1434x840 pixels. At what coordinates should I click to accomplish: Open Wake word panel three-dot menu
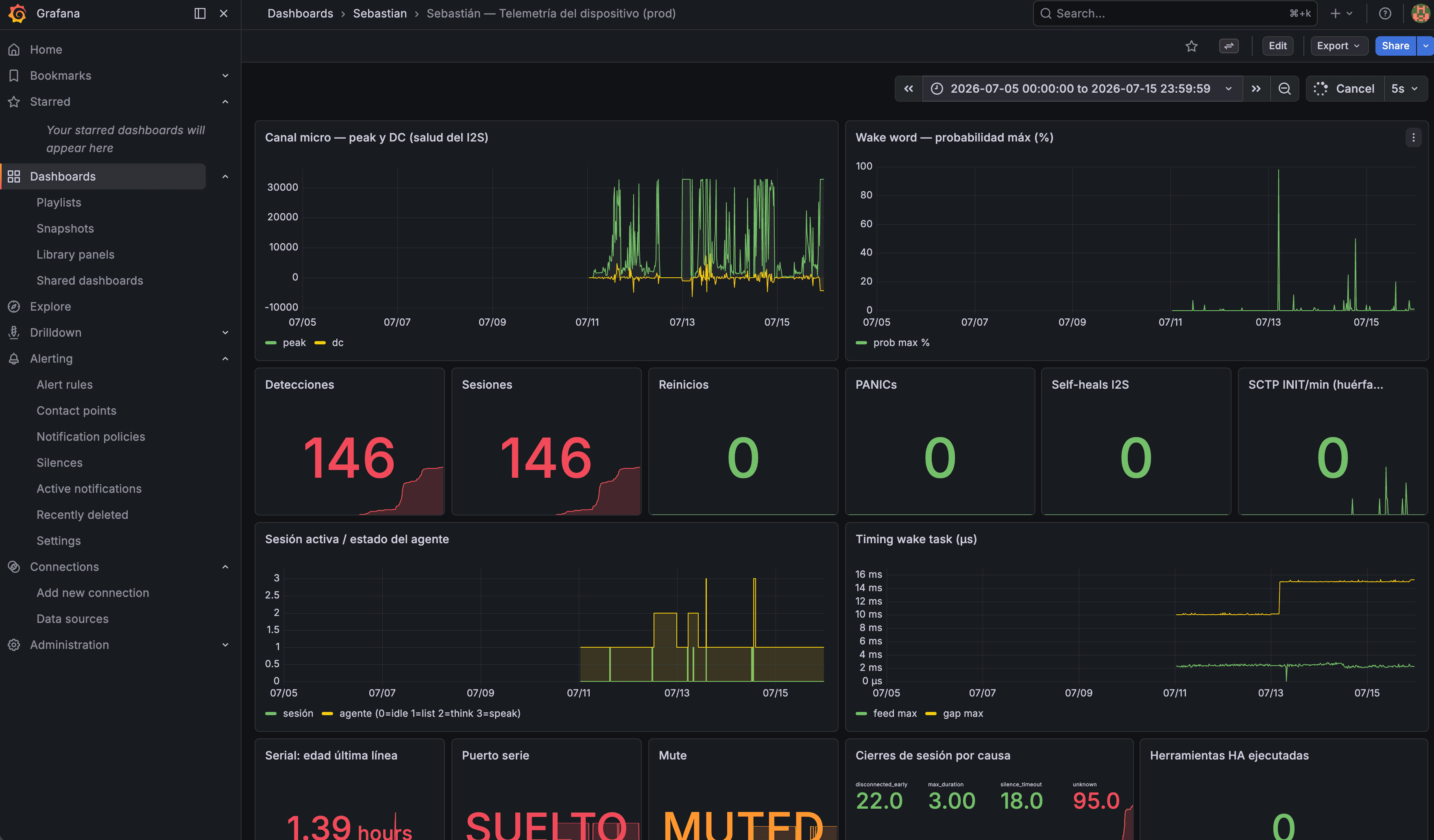click(x=1414, y=138)
